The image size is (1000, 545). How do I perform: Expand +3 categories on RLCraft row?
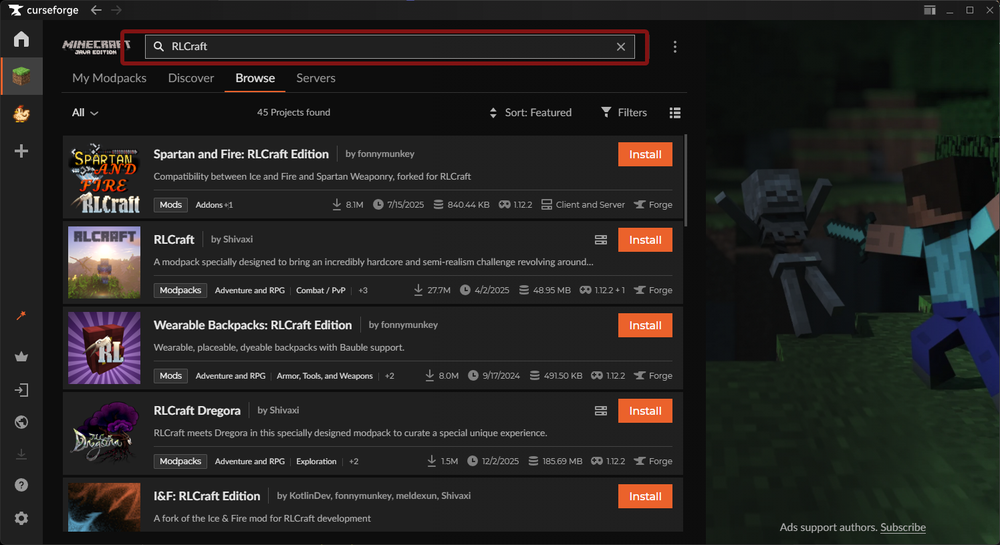click(x=363, y=290)
